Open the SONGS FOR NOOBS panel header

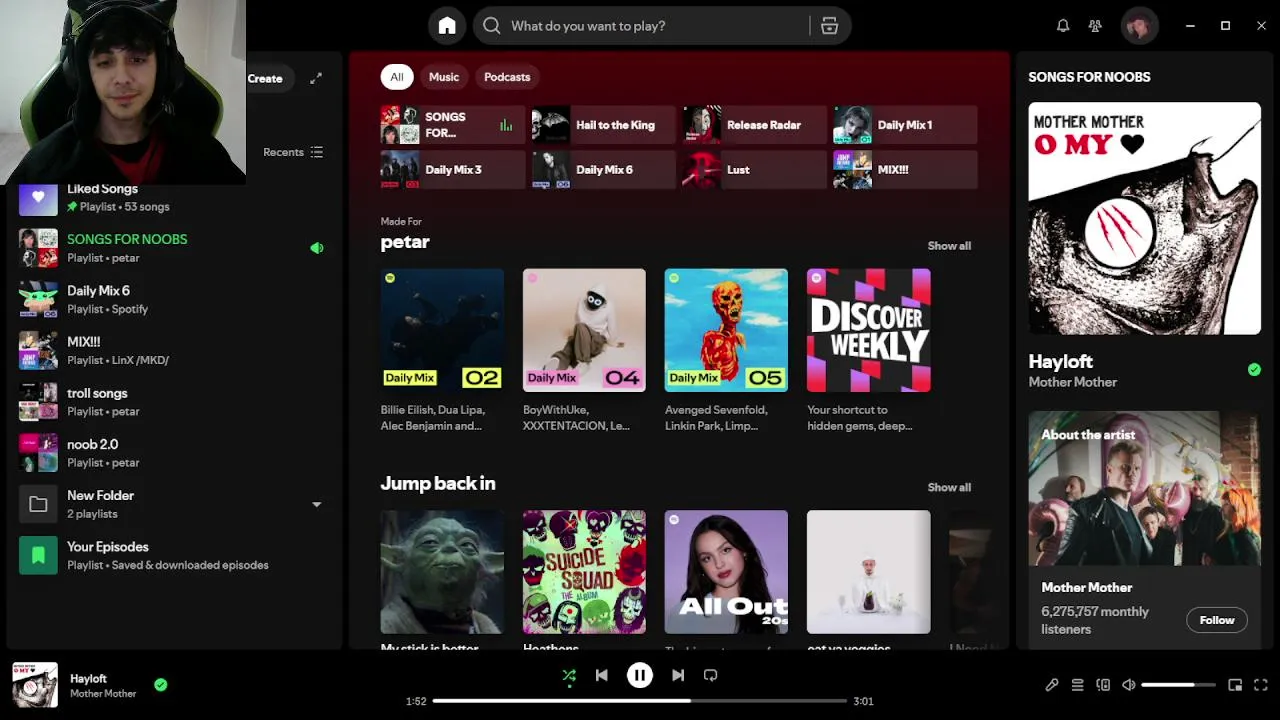coord(1089,77)
